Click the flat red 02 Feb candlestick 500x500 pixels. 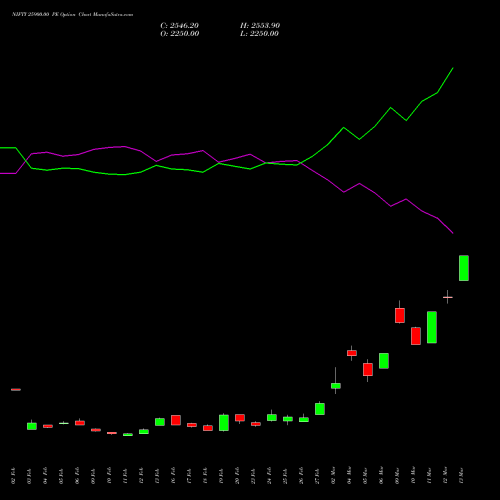coord(16,389)
